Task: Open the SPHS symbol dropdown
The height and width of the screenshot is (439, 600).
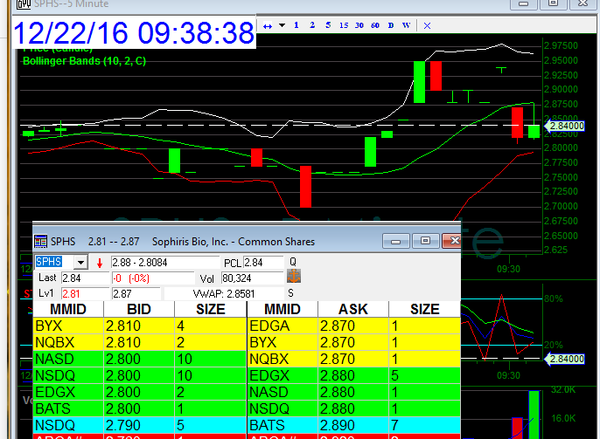Action: (80, 262)
